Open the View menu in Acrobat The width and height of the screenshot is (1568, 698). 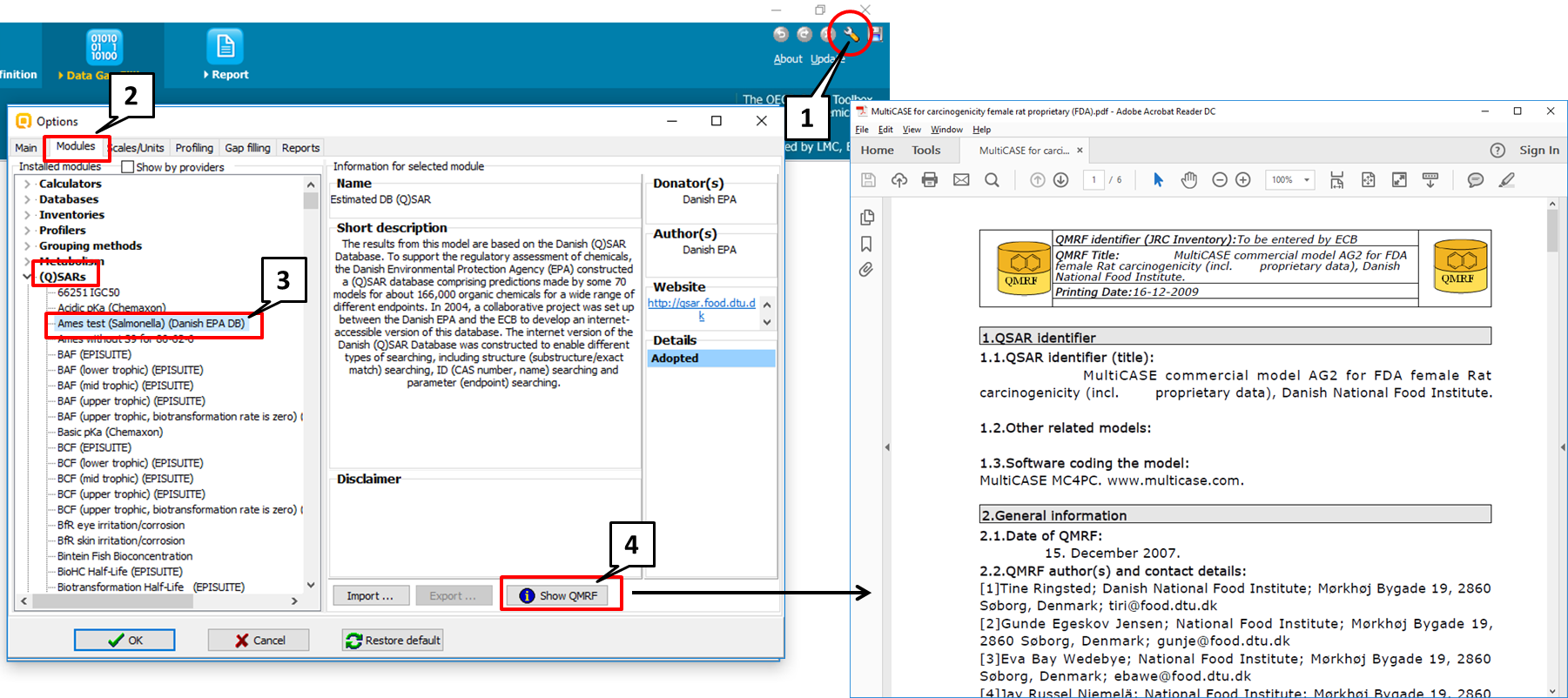(912, 130)
